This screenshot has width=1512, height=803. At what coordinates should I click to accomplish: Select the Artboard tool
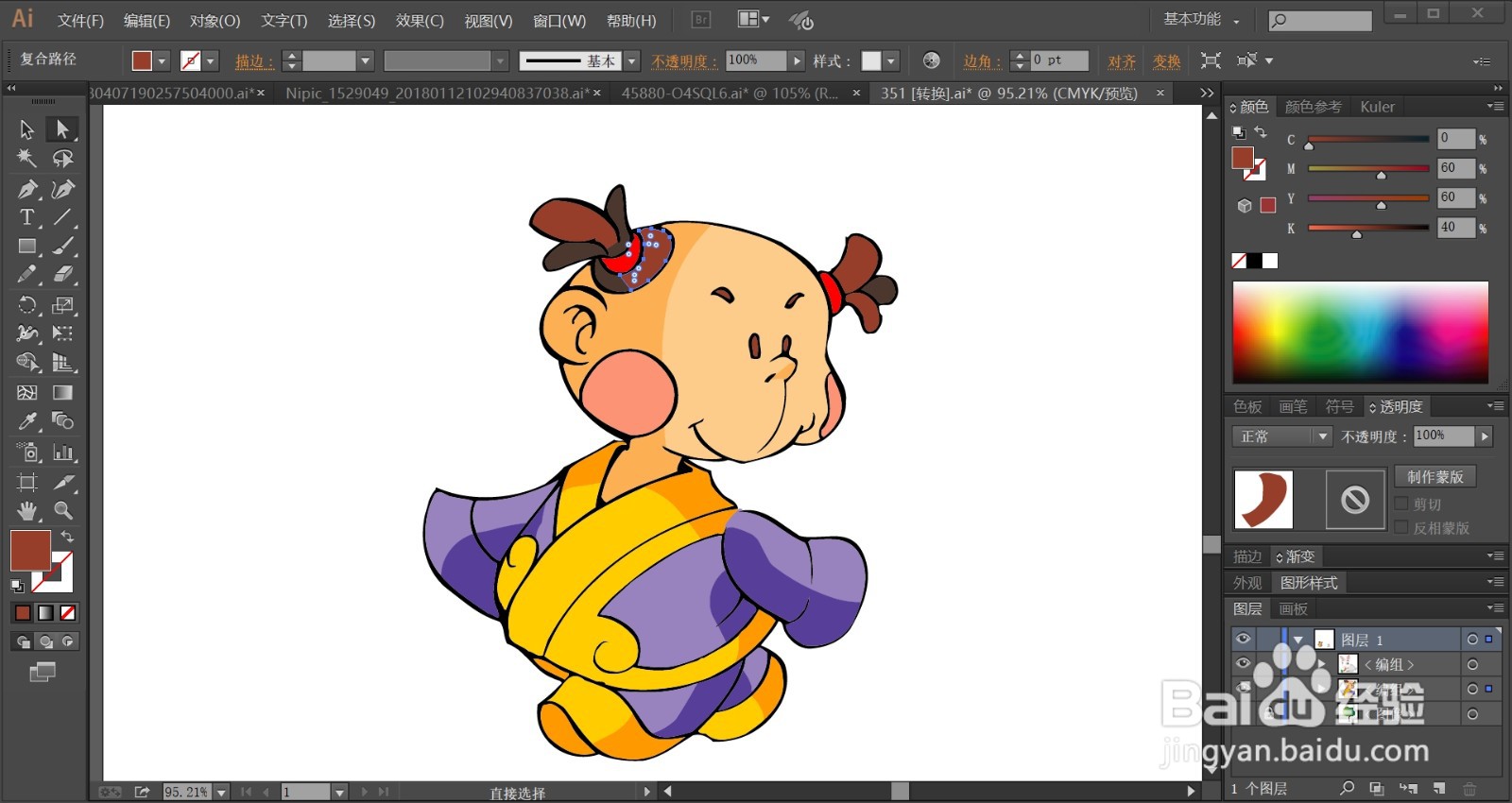[x=26, y=482]
